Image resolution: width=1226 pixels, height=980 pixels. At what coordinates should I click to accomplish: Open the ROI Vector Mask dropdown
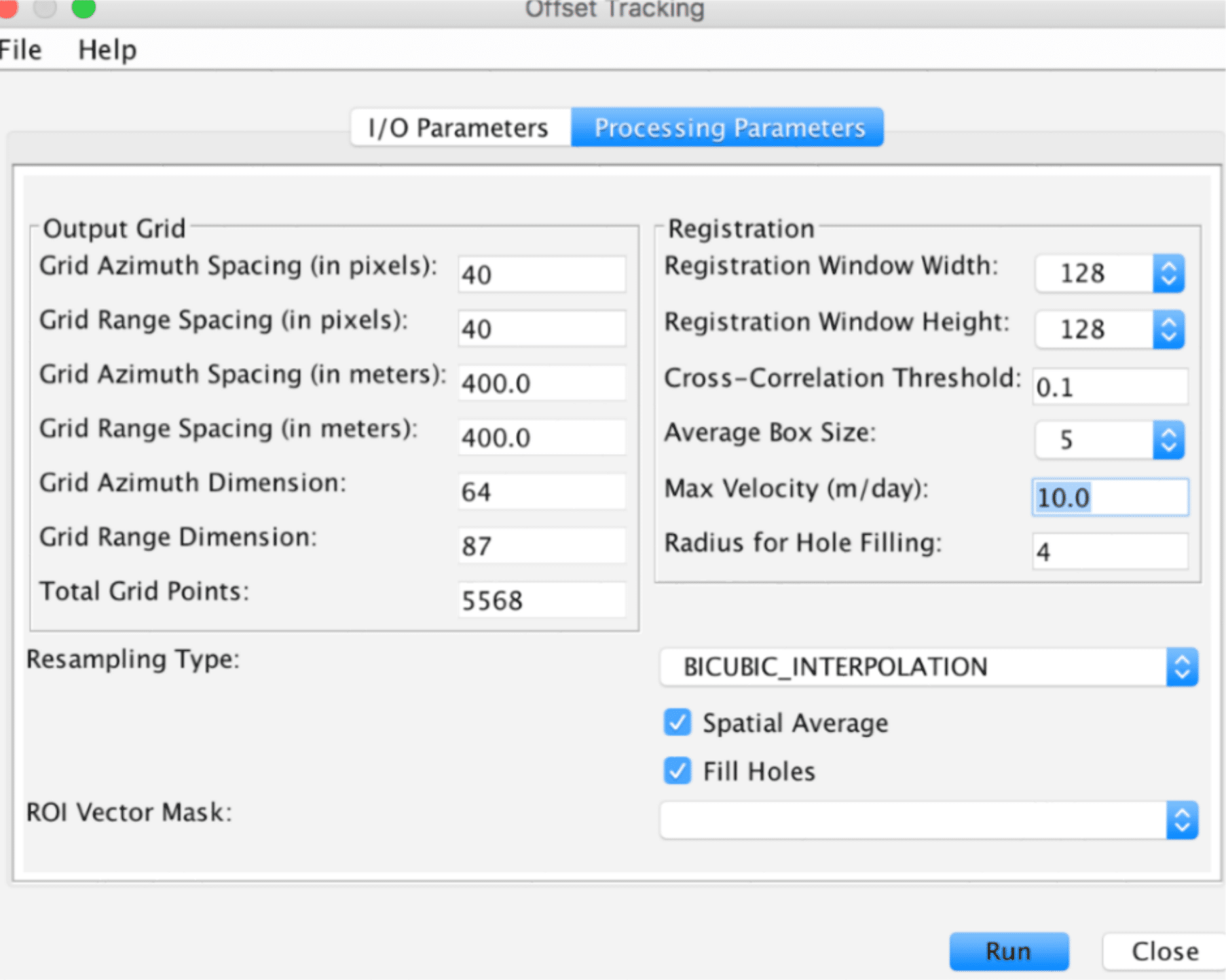[929, 820]
